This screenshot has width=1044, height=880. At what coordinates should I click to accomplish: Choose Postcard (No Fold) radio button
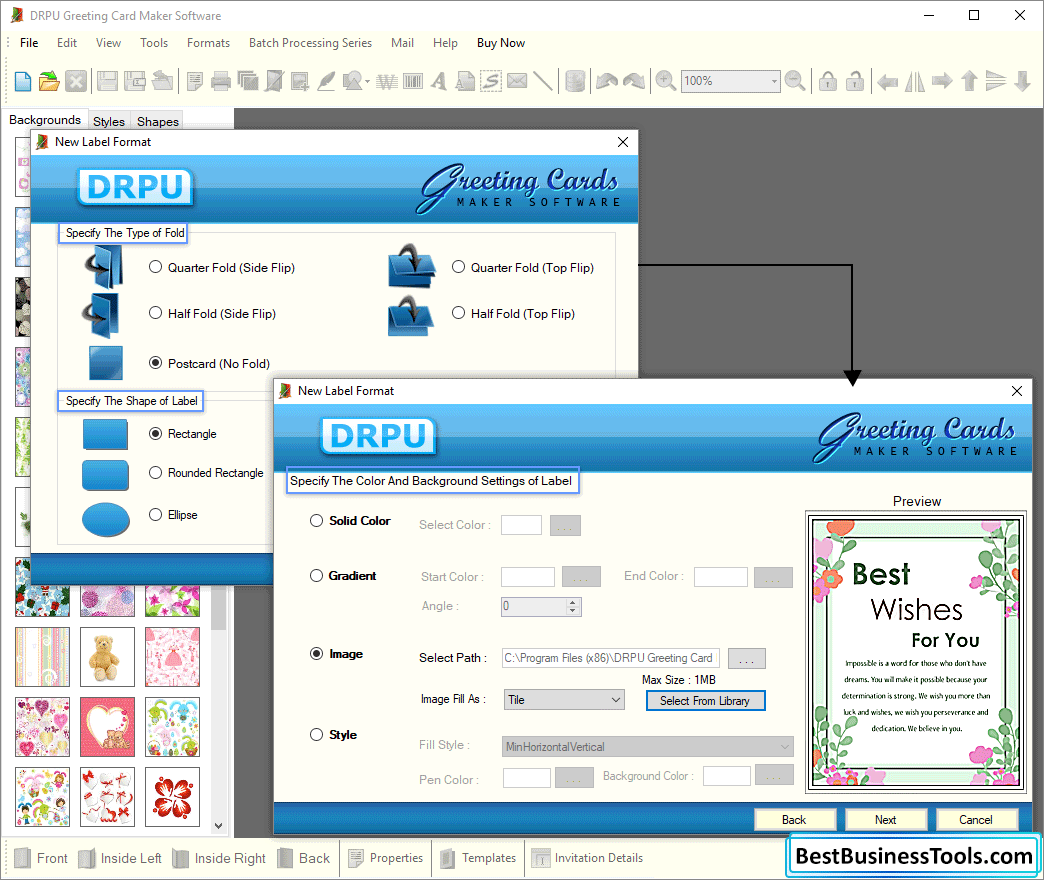tap(155, 363)
